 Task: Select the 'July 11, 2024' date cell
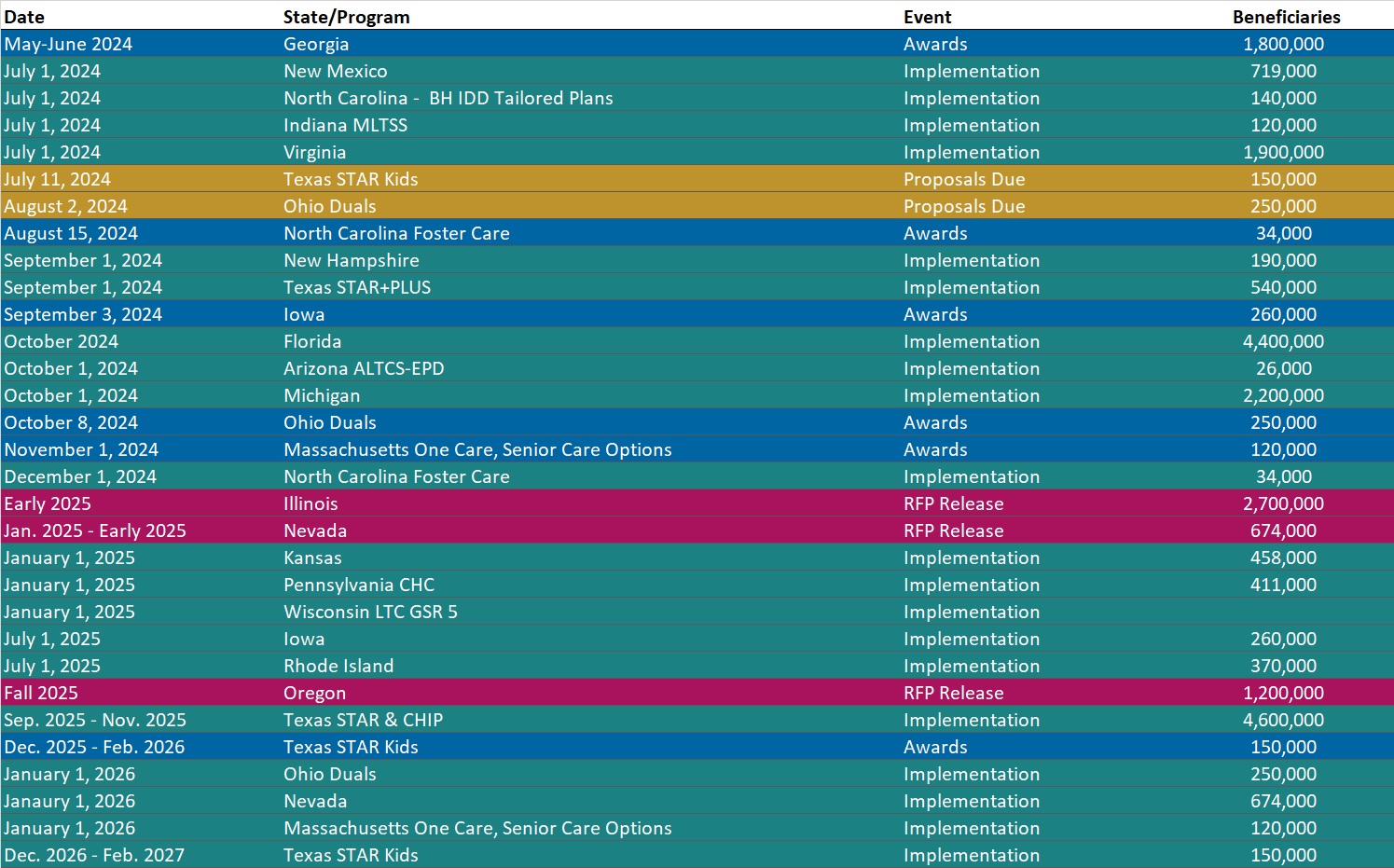tap(57, 179)
